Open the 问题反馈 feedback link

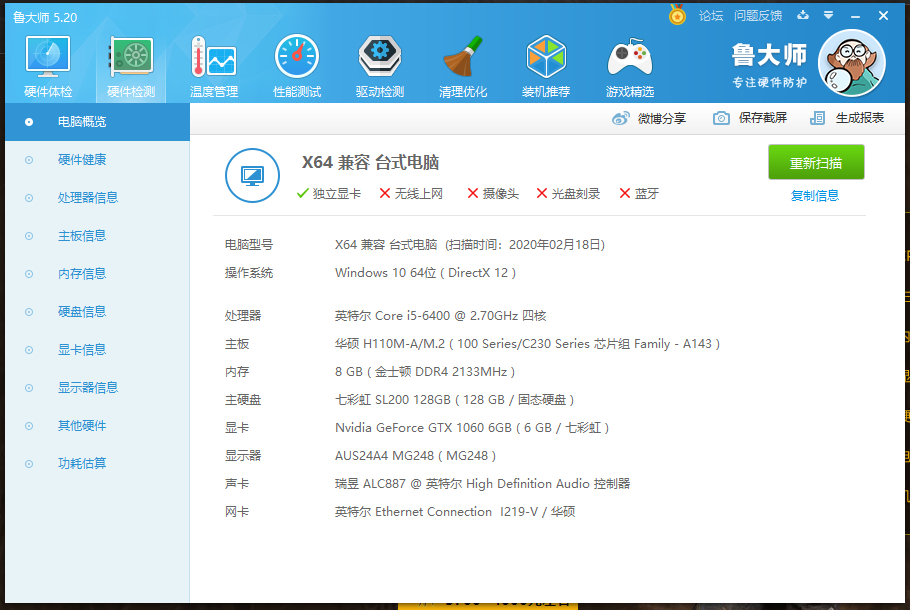[758, 16]
